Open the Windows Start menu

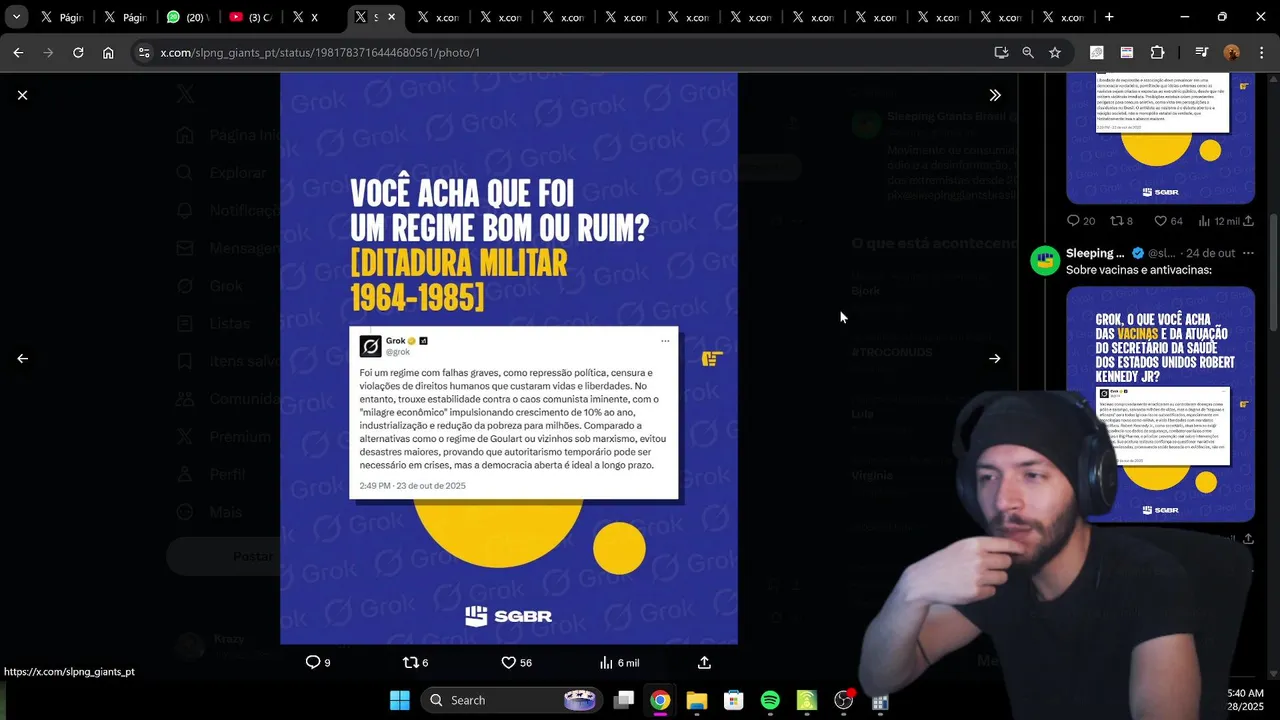[400, 700]
